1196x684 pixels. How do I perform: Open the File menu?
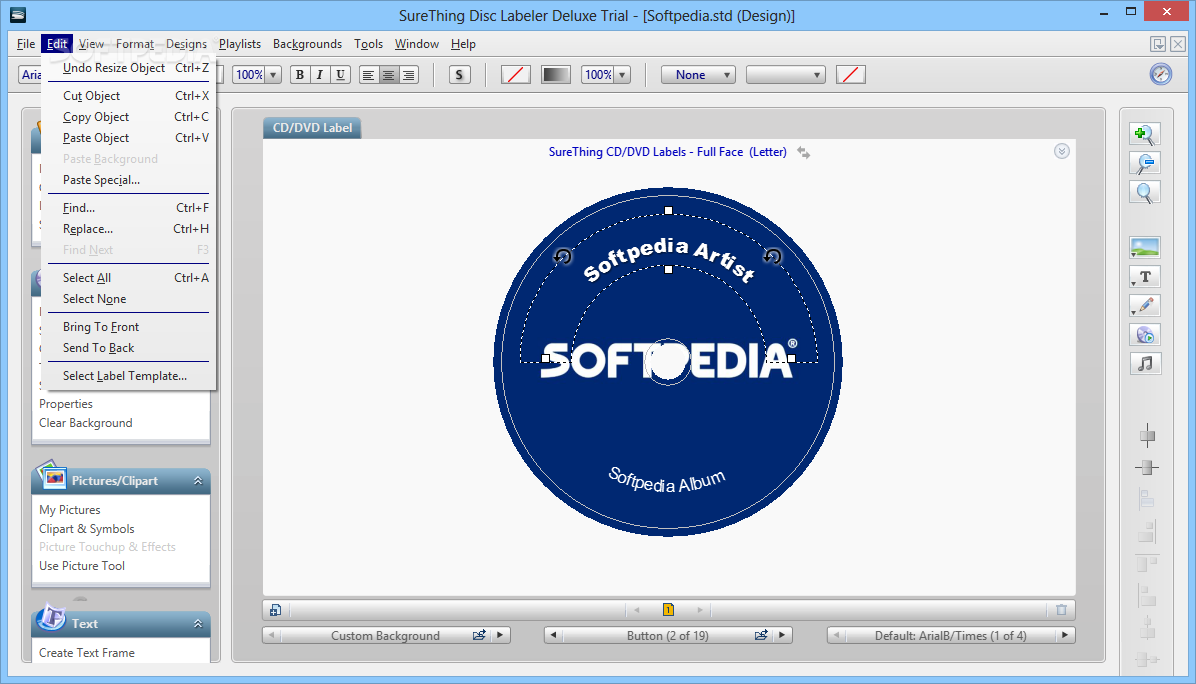click(26, 44)
